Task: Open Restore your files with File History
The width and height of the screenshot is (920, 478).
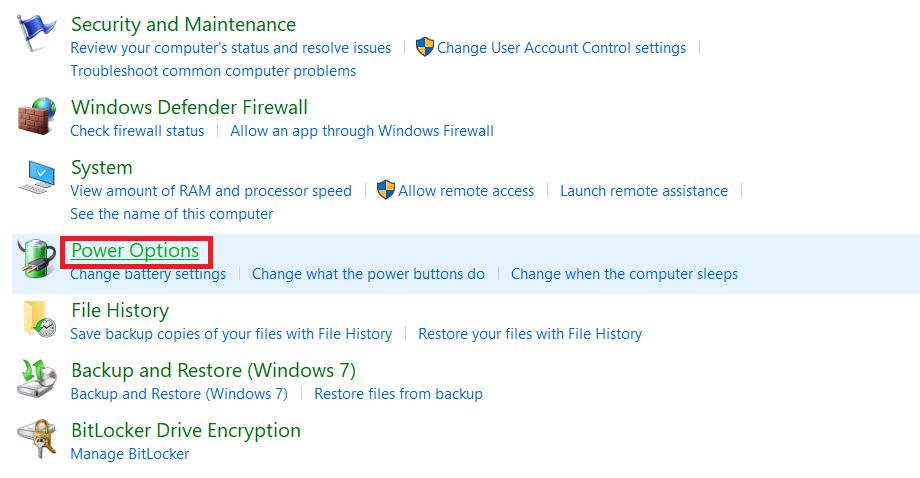Action: pos(530,334)
